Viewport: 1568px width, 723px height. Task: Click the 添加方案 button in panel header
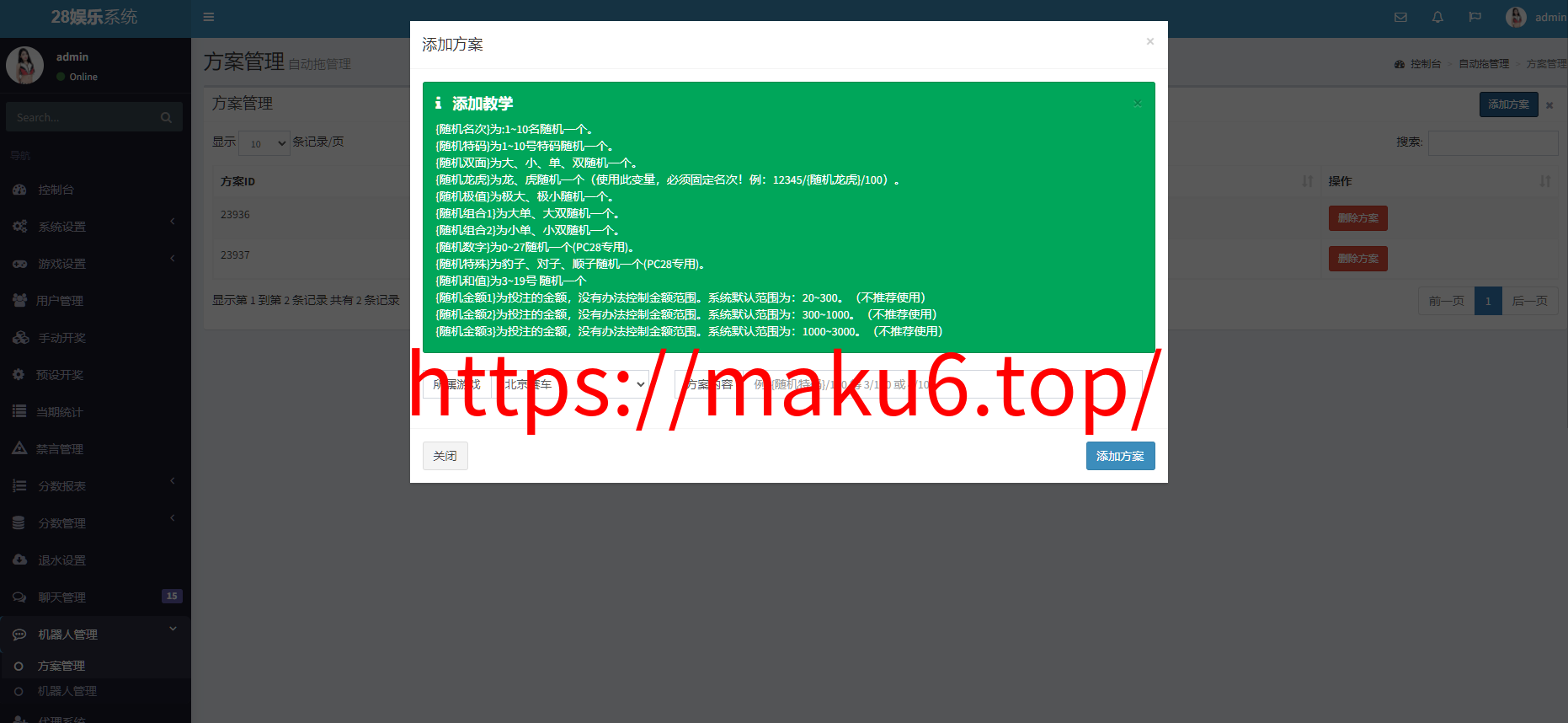pyautogui.click(x=1508, y=104)
